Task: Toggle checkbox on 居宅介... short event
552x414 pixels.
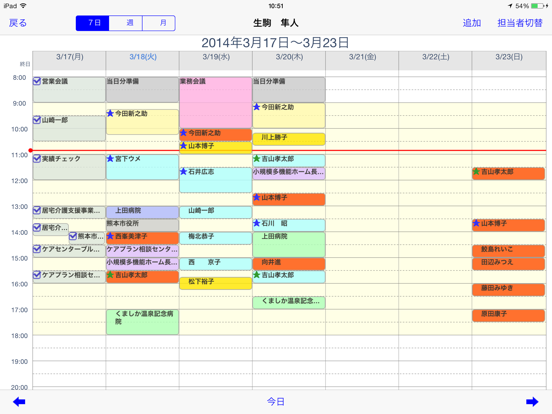Action: click(x=37, y=227)
